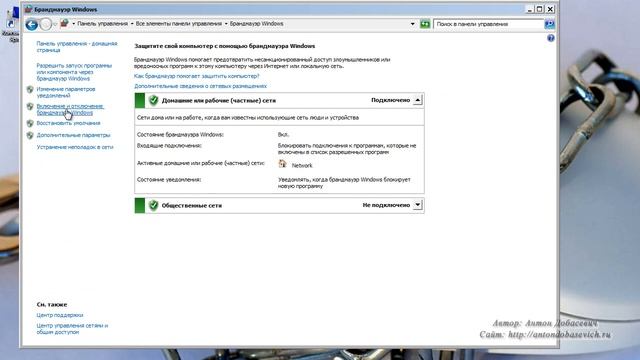Click the green refresh button beside address bar
Image resolution: width=640 pixels, height=360 pixels.
pos(425,24)
